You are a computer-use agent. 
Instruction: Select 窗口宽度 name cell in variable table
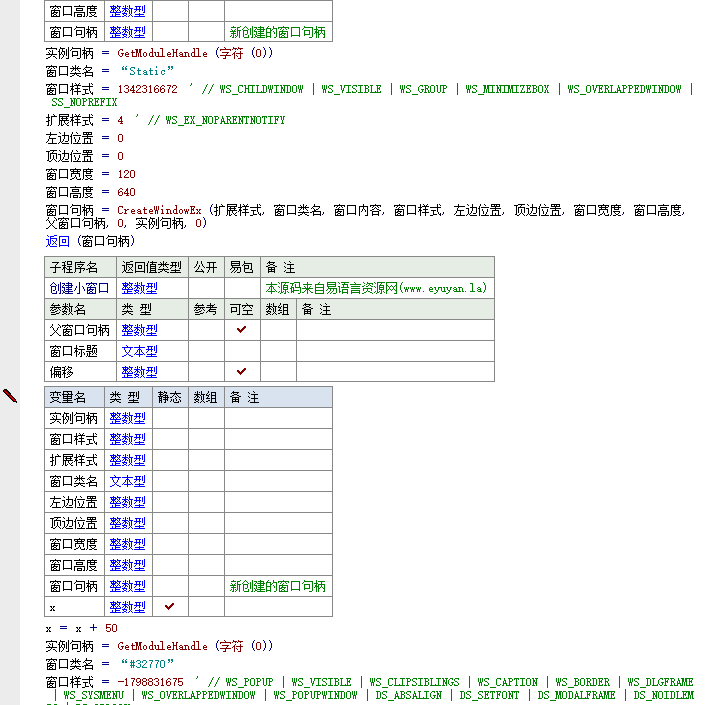[75, 544]
